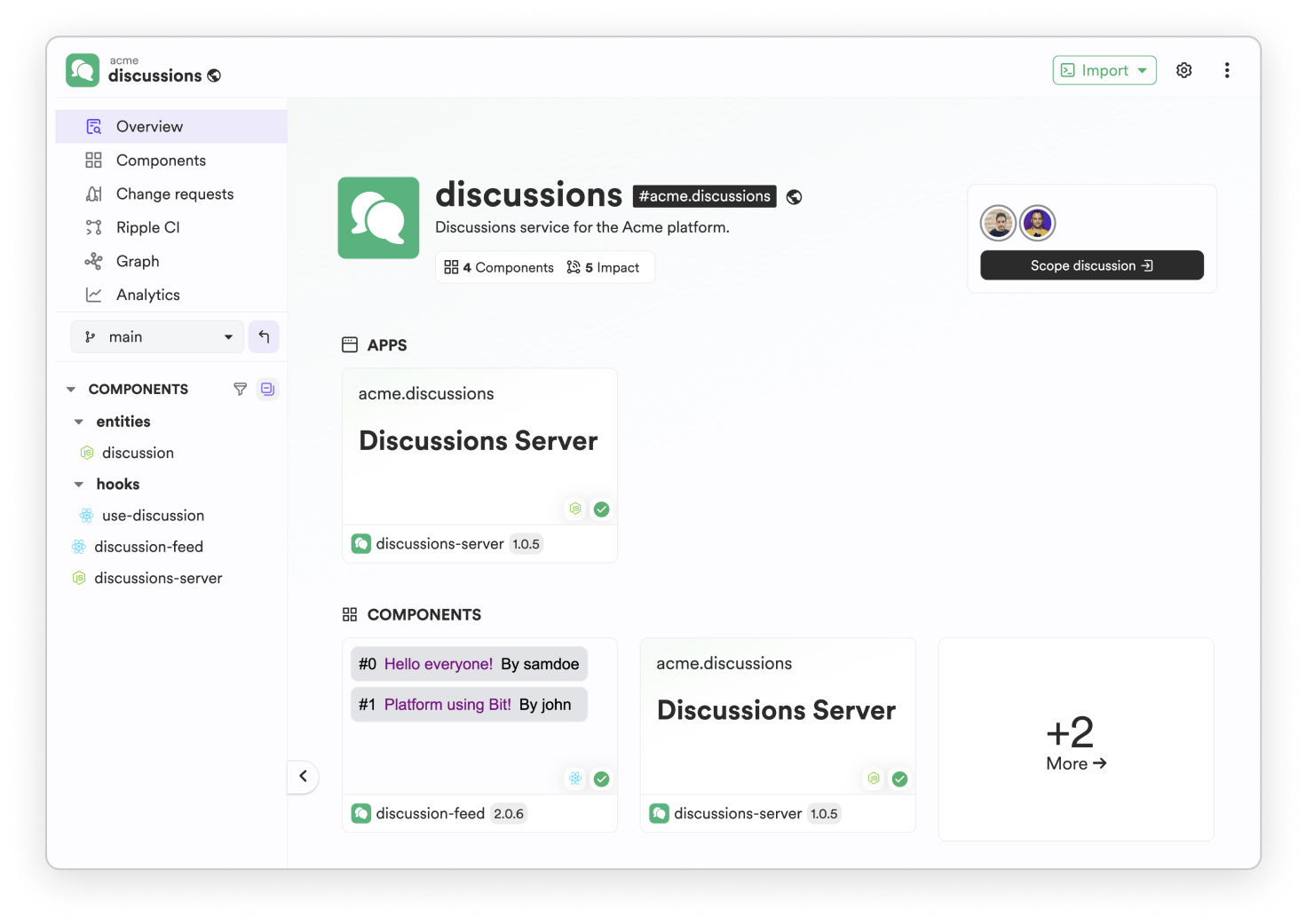Open the components filter funnel icon
This screenshot has width=1306, height=924.
(x=240, y=389)
